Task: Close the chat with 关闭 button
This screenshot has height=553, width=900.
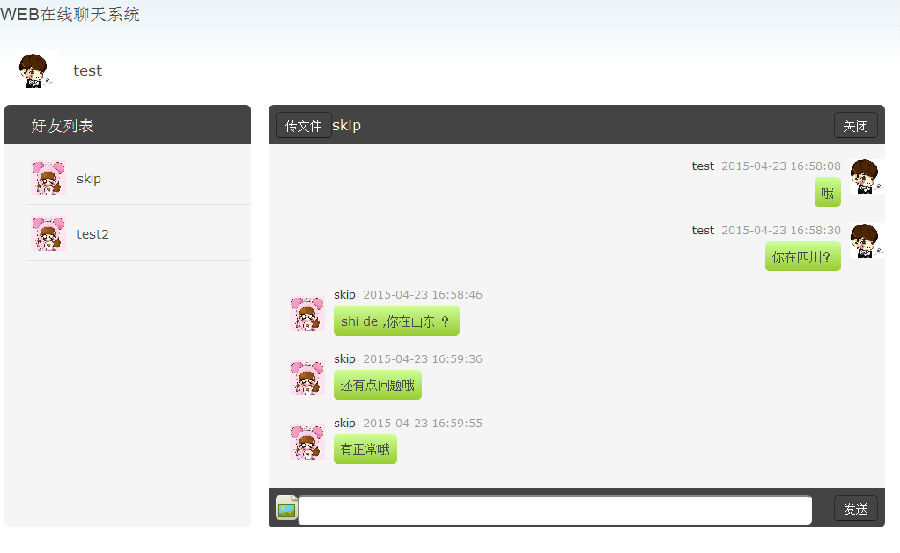Action: point(855,125)
